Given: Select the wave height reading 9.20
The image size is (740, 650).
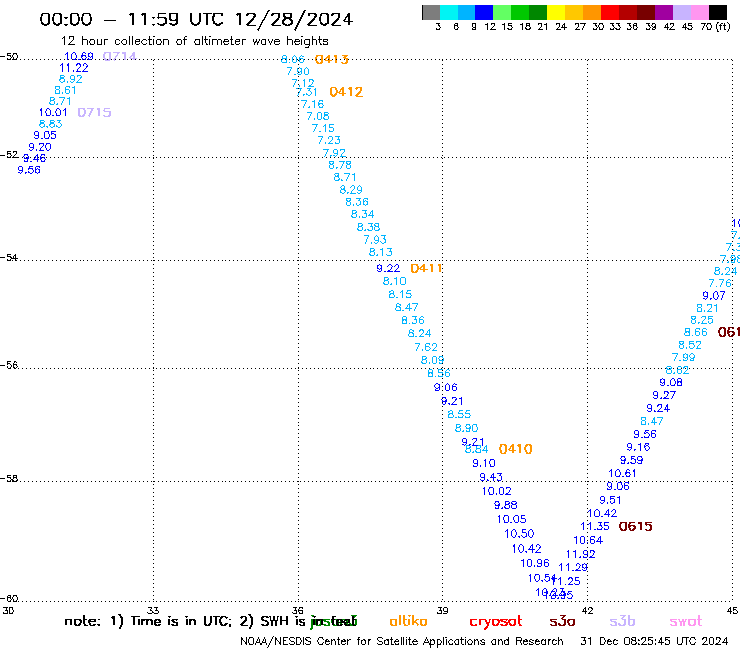Looking at the screenshot, I should [x=40, y=147].
